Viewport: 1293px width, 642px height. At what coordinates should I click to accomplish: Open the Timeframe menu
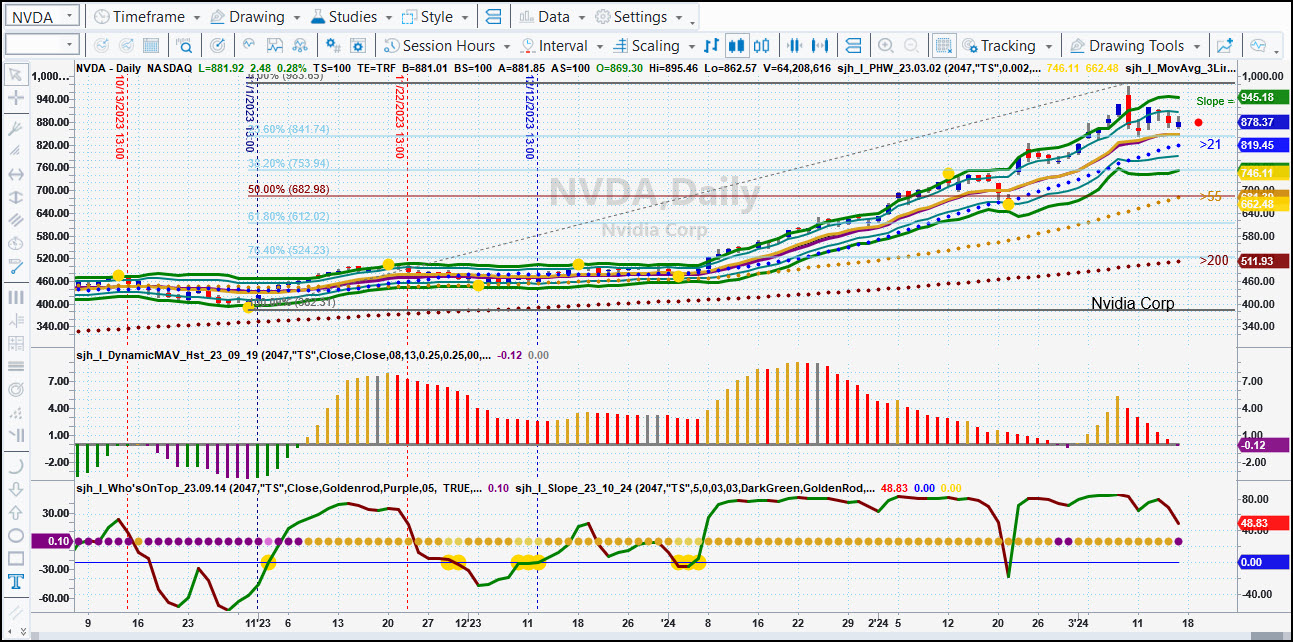click(146, 17)
